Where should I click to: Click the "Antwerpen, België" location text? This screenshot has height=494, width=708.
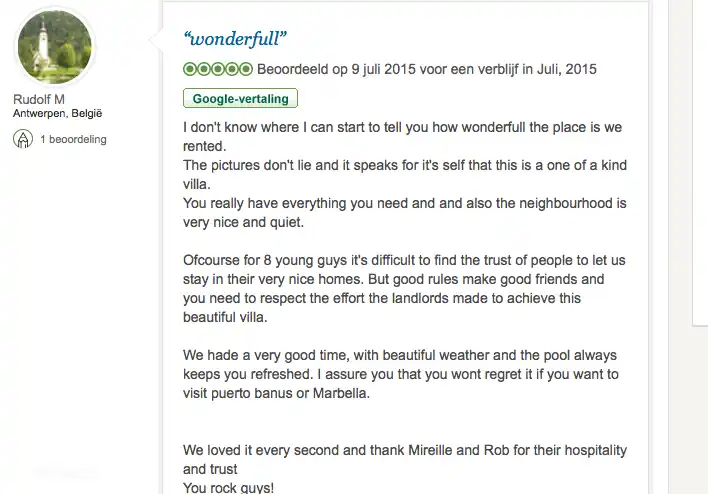pos(58,114)
